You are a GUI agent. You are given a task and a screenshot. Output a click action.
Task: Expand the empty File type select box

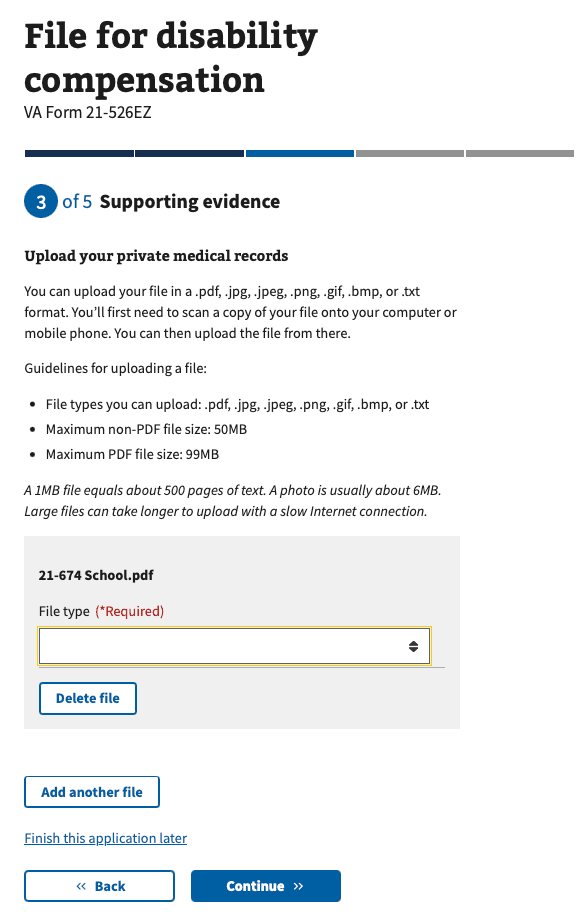tap(234, 645)
